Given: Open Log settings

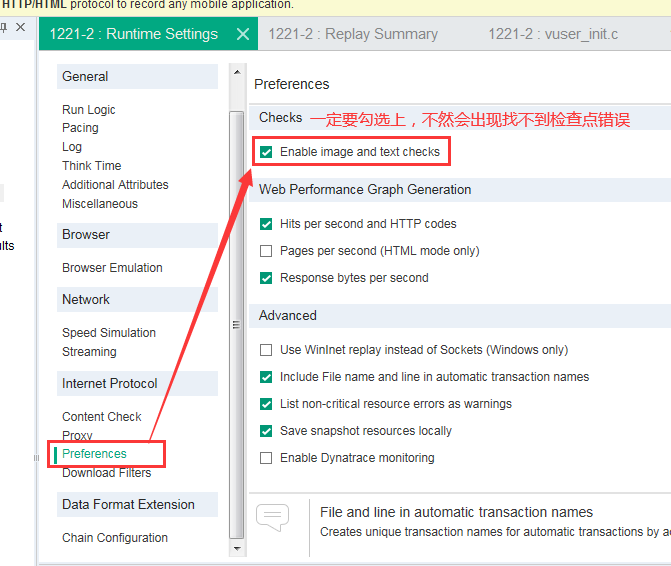Looking at the screenshot, I should pos(72,147).
